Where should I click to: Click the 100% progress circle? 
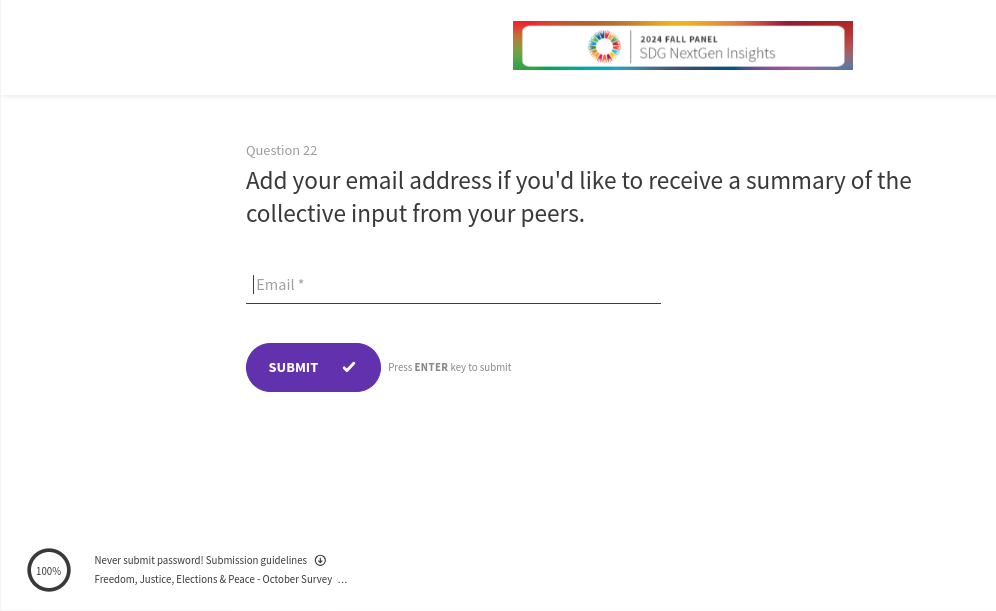[x=49, y=570]
